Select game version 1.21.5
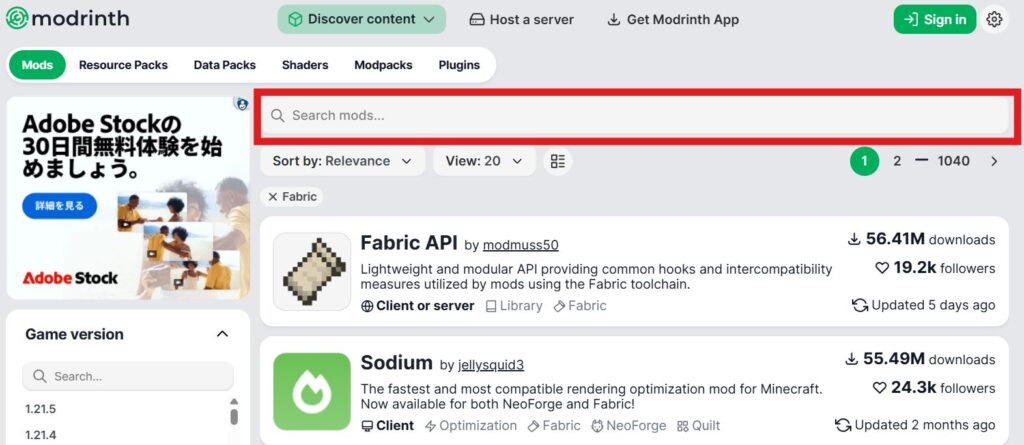The image size is (1024, 445). click(x=40, y=410)
